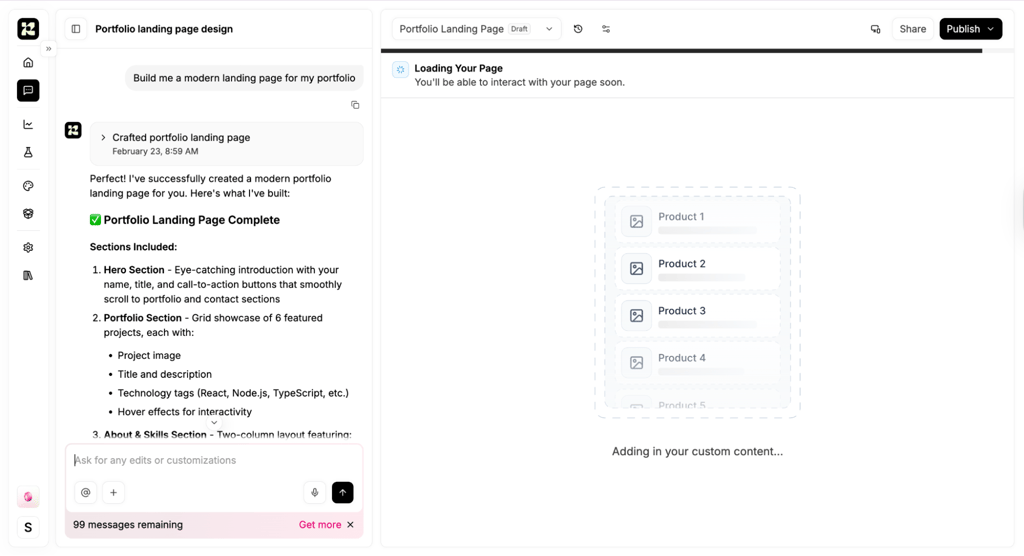
Task: Click the scroll-down chevron in the chat
Action: click(214, 423)
